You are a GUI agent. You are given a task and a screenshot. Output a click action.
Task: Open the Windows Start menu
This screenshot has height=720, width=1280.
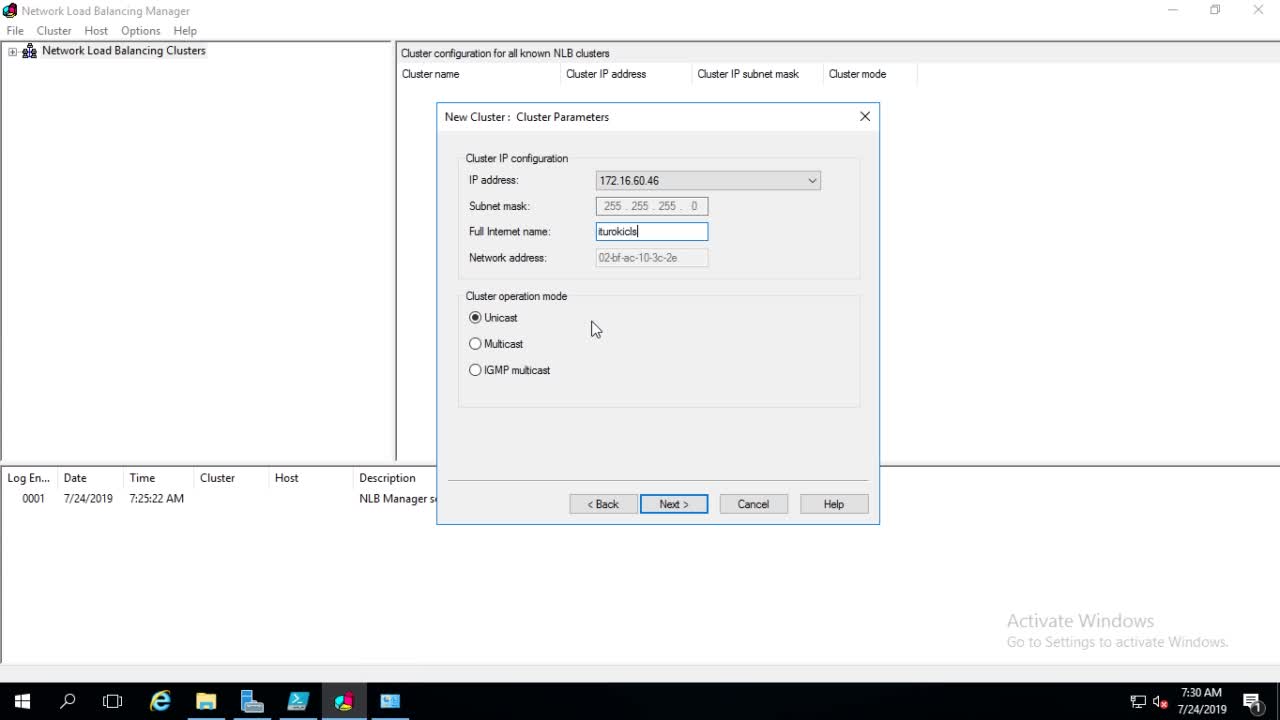click(22, 702)
